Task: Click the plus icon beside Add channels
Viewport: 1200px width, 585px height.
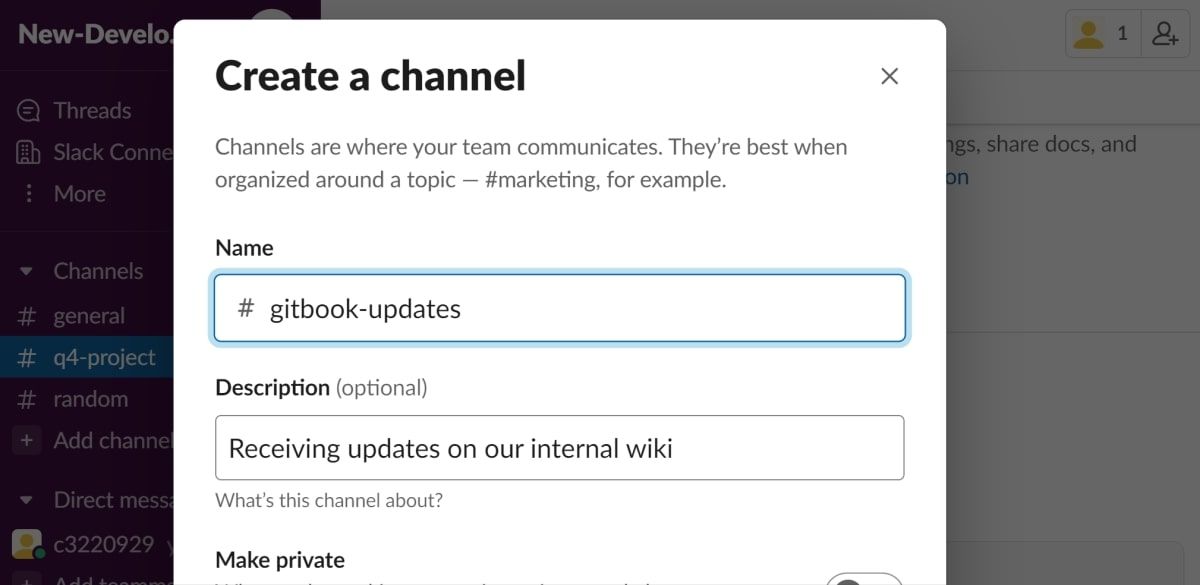Action: point(28,441)
